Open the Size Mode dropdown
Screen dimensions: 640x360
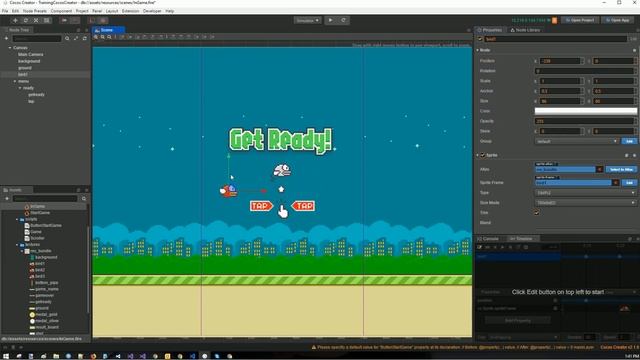pyautogui.click(x=586, y=203)
